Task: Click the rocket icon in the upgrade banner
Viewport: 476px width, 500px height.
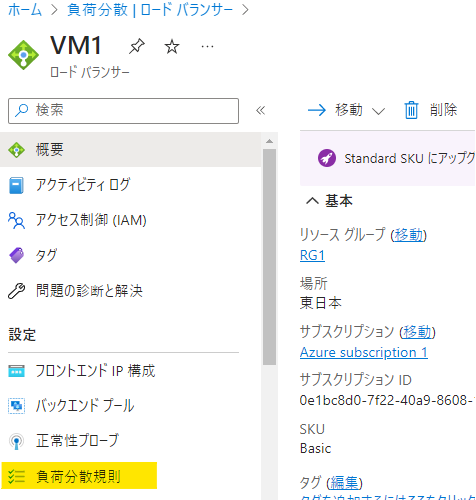Action: pos(327,158)
